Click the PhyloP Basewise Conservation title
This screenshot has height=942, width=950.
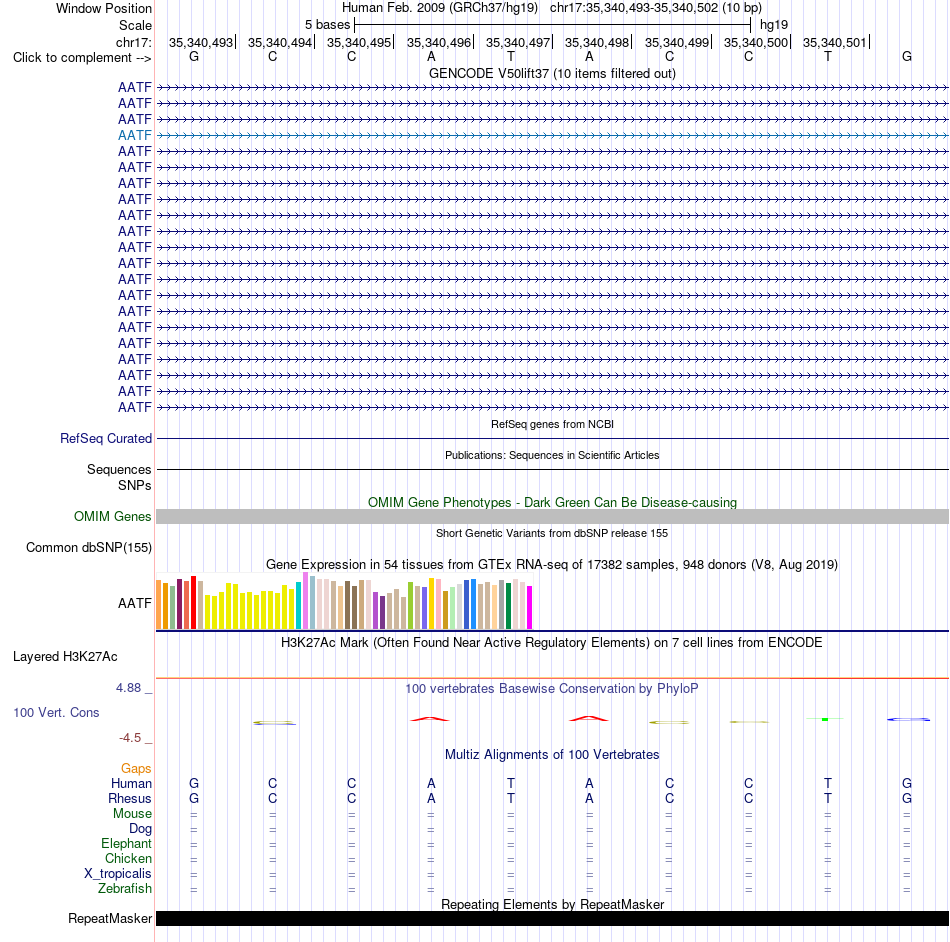[x=552, y=688]
